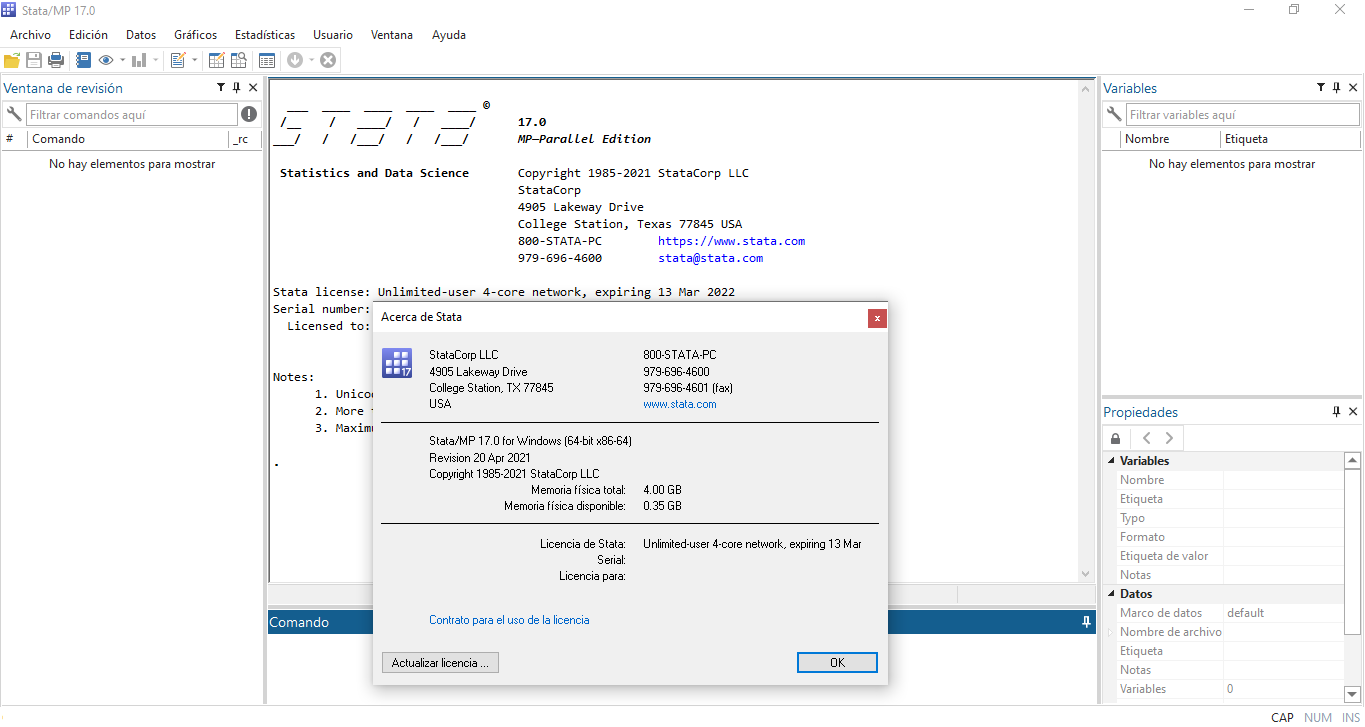
Task: Collapse the Variables section in Propiedades
Action: [1110, 461]
